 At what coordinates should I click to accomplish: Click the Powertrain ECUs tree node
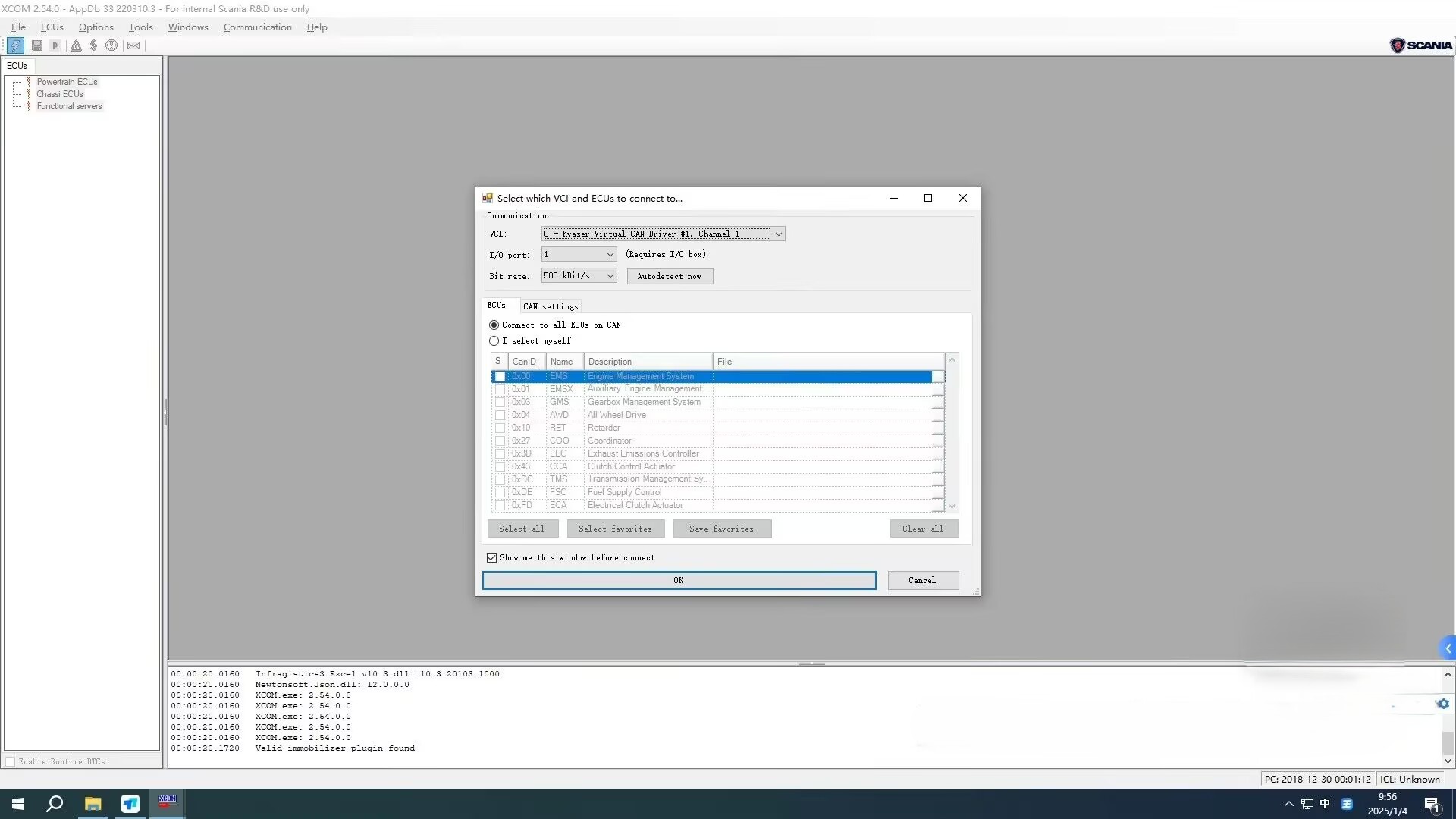click(67, 82)
